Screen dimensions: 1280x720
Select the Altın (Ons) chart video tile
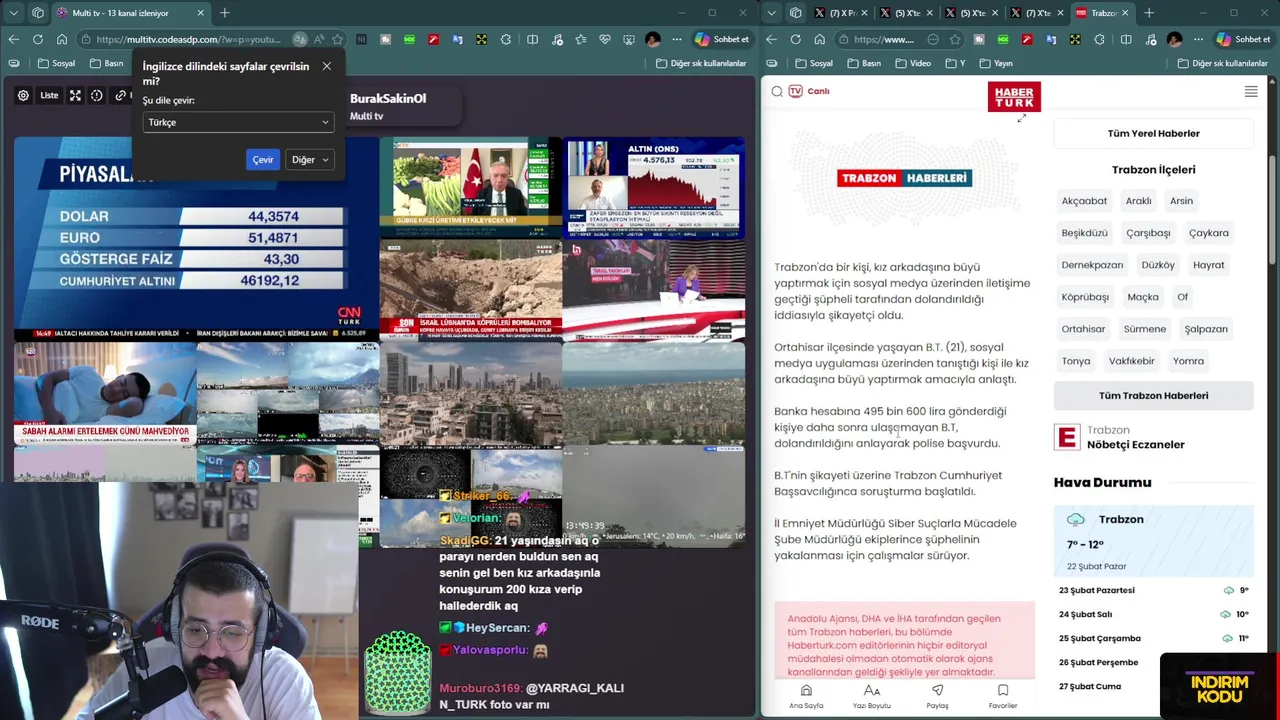click(x=654, y=187)
